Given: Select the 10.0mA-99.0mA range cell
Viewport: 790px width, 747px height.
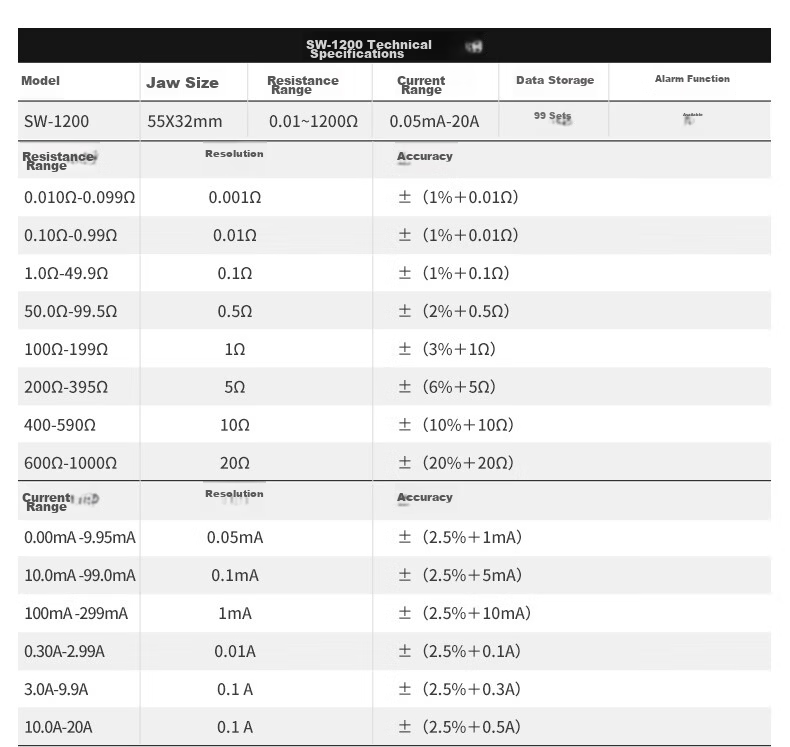Looking at the screenshot, I should tap(80, 575).
